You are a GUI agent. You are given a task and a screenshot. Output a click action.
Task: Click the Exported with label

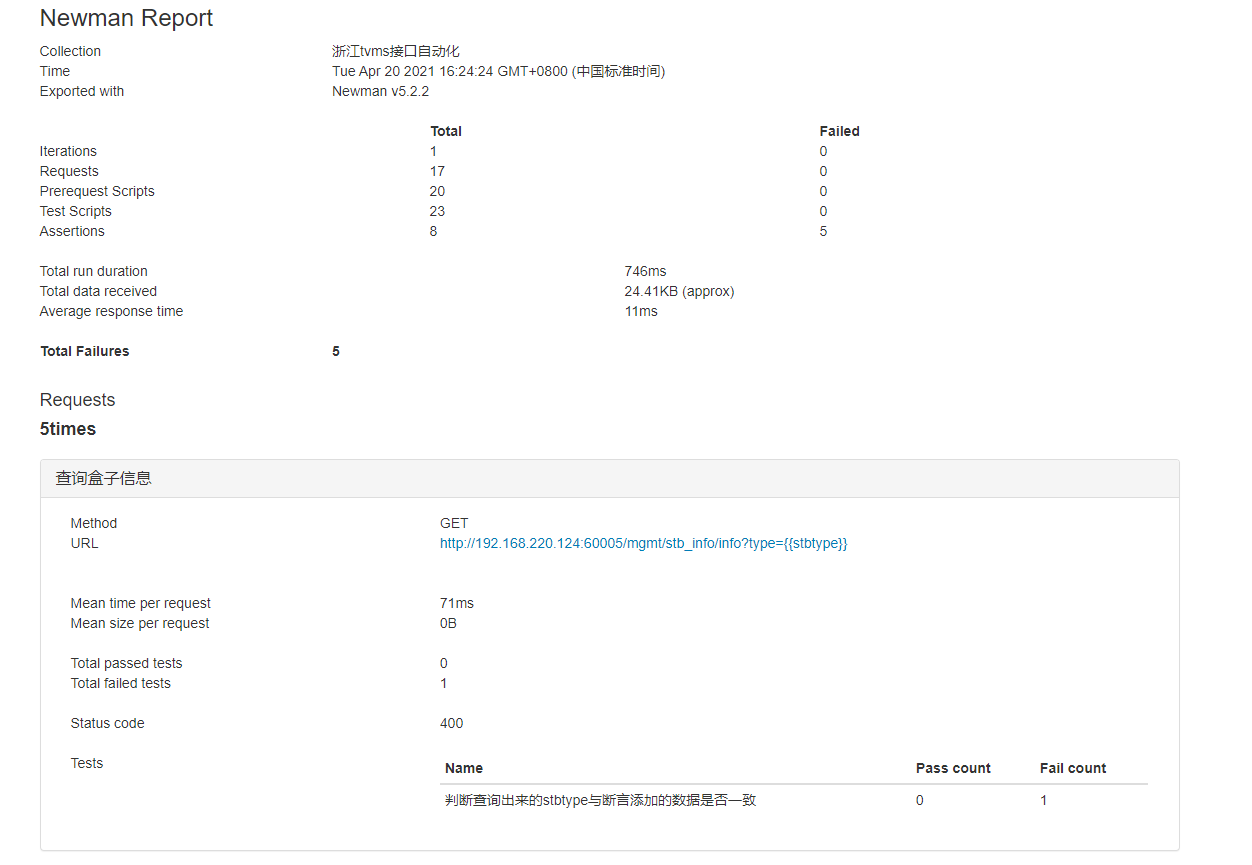pyautogui.click(x=82, y=91)
